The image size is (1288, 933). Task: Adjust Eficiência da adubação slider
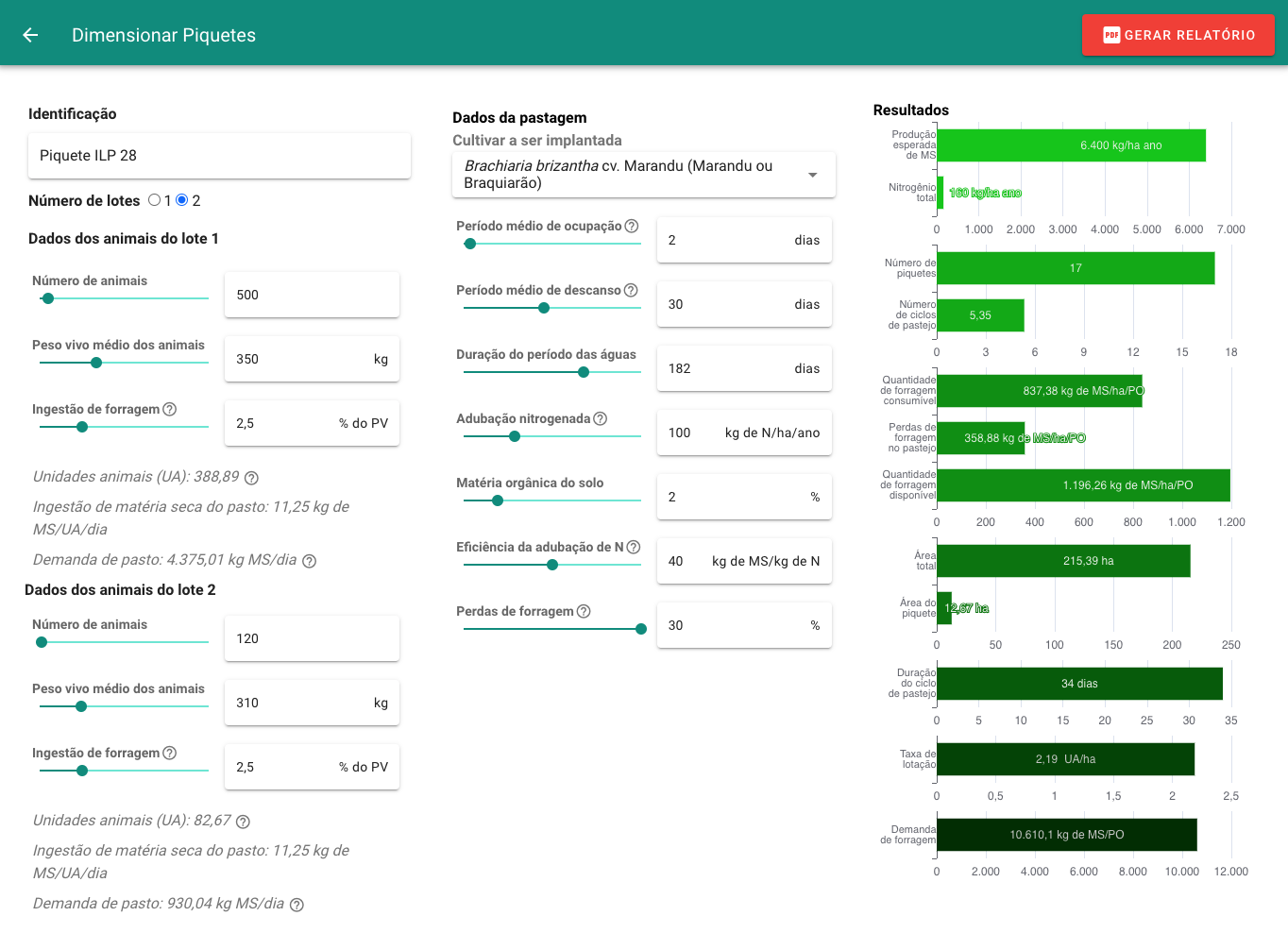(552, 565)
